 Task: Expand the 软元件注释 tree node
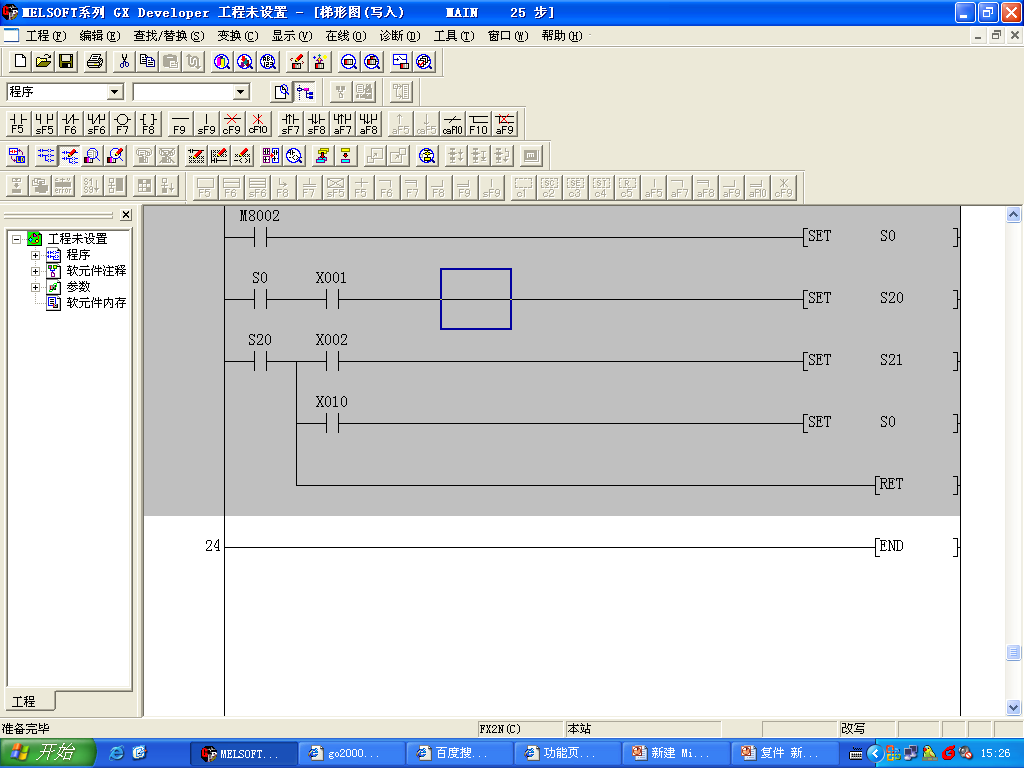click(36, 271)
